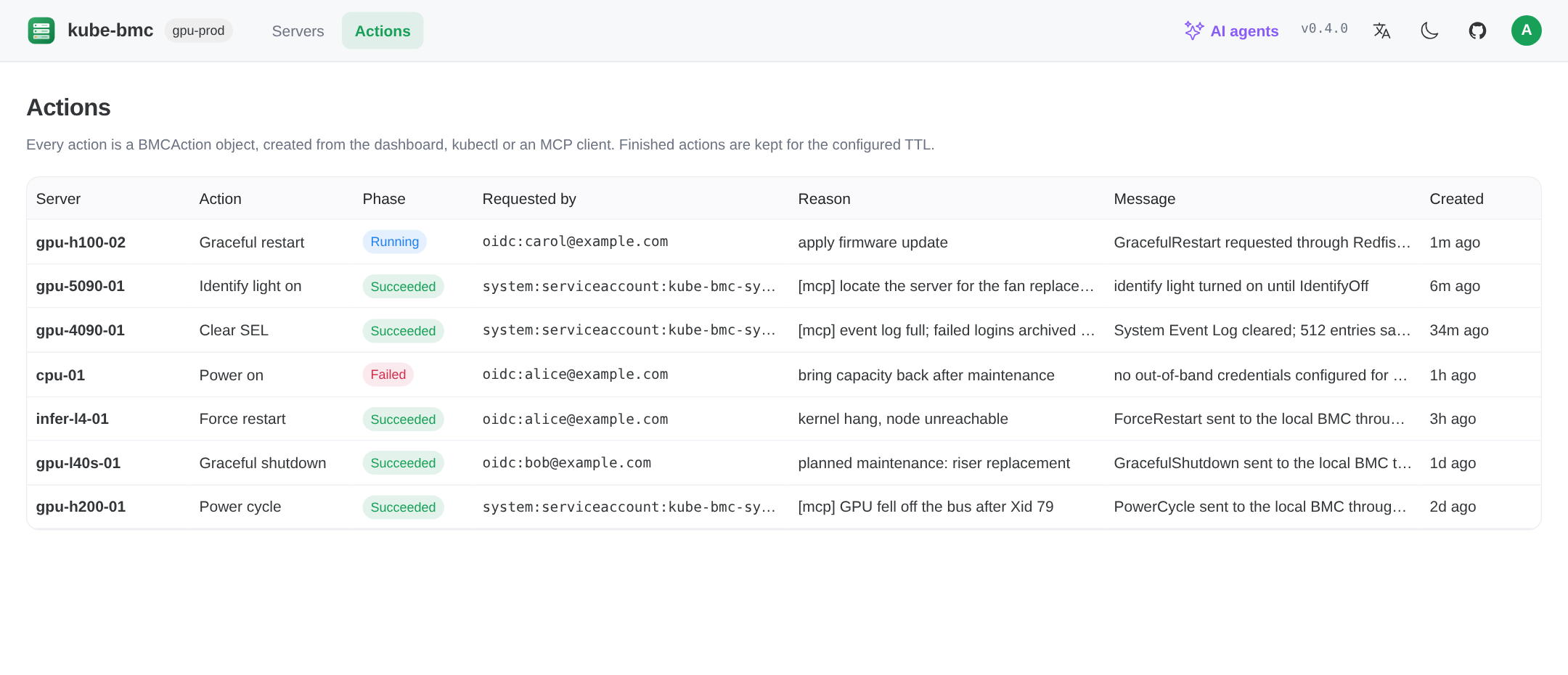
Task: Click the Message column header
Action: (1144, 199)
